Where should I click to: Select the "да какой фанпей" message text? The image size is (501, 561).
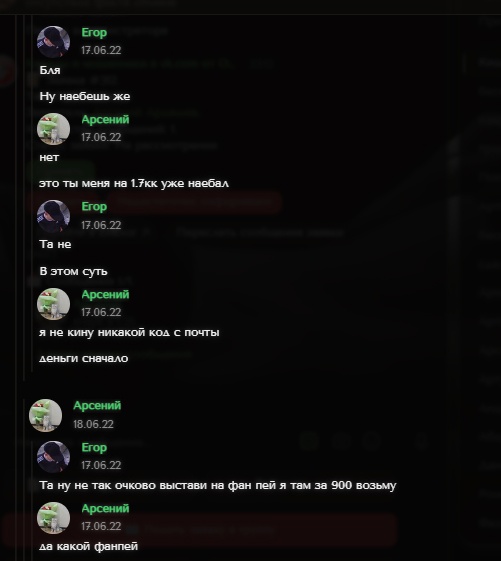click(x=88, y=546)
